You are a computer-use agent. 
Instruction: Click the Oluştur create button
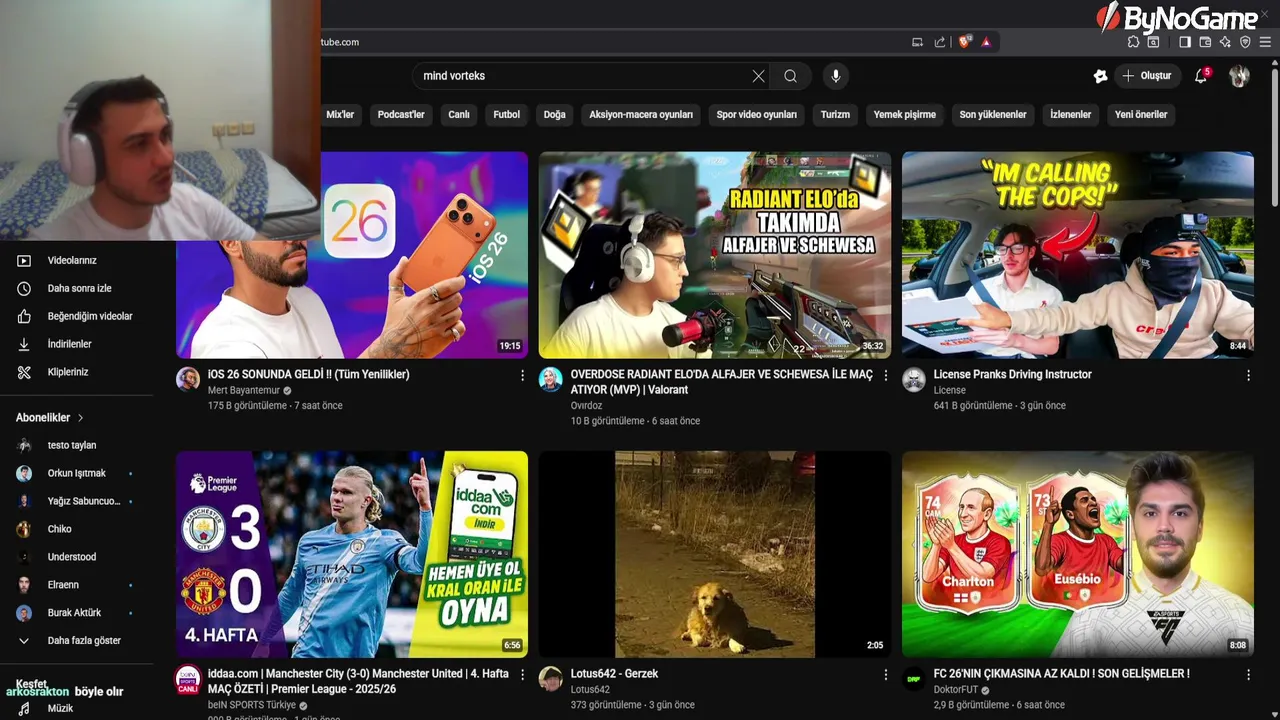pos(1148,76)
